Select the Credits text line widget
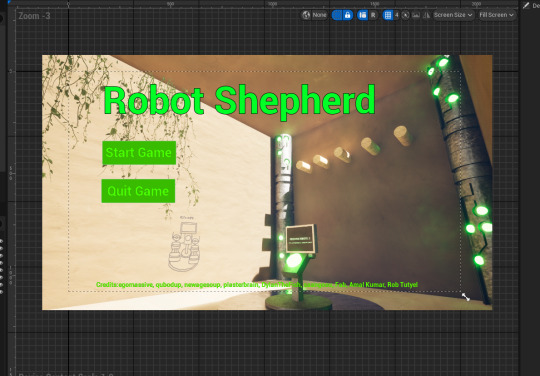Viewport: 540px width, 376px height. (x=257, y=285)
